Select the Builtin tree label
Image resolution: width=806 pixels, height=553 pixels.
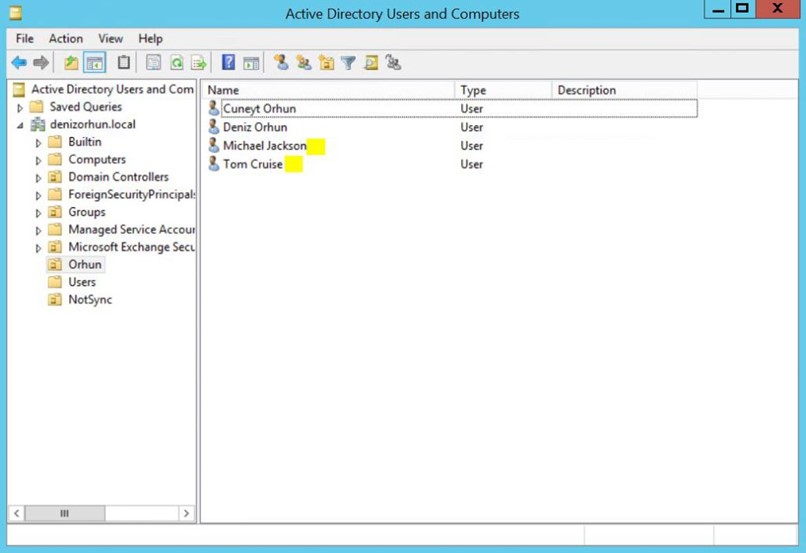[85, 142]
